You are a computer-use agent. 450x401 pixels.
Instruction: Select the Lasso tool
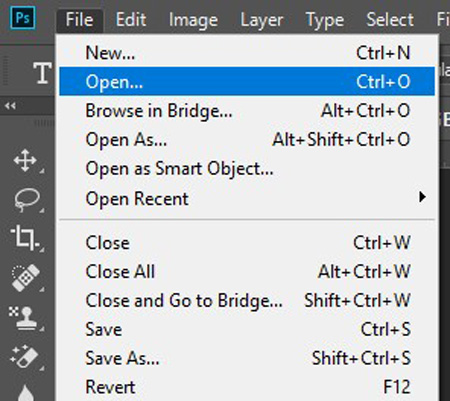click(27, 200)
